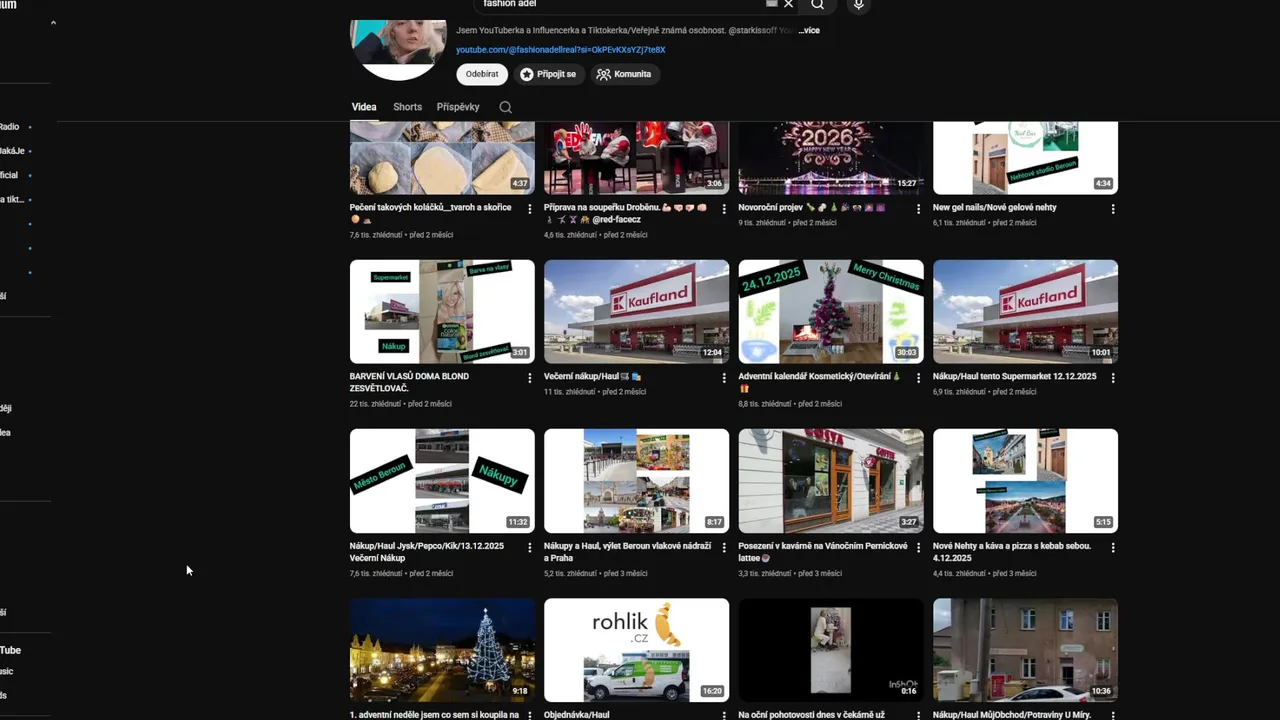Image resolution: width=1280 pixels, height=720 pixels.
Task: Play the Nehtové studio Beroun thumbnail
Action: (x=1025, y=158)
